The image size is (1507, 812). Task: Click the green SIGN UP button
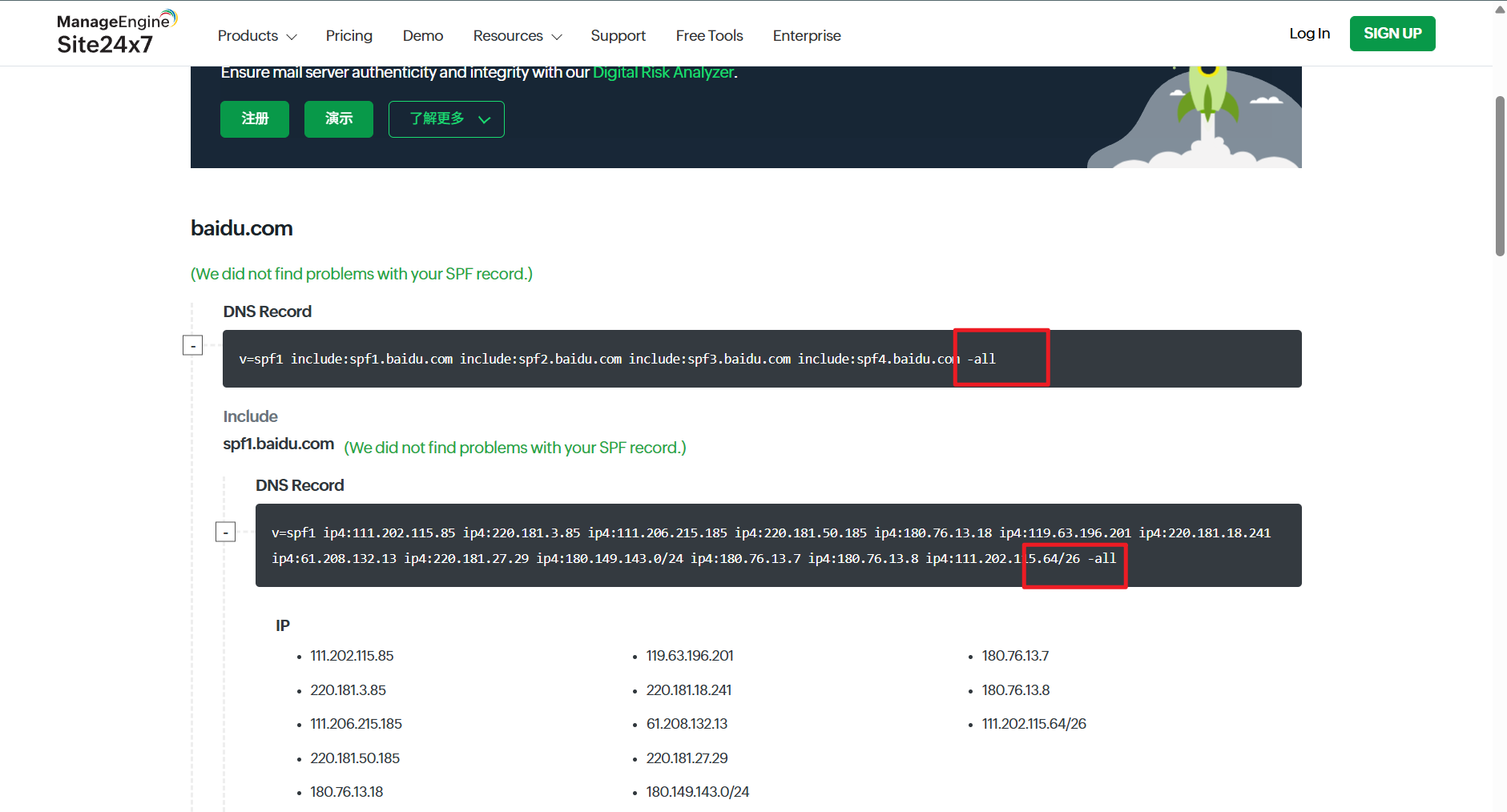pos(1392,34)
